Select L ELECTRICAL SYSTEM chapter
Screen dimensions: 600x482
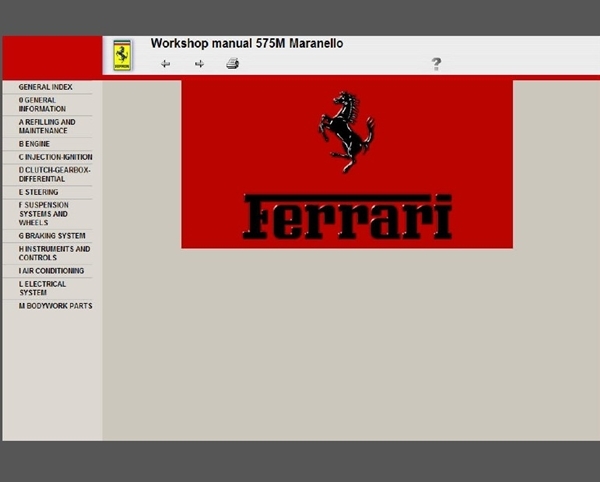pos(42,288)
